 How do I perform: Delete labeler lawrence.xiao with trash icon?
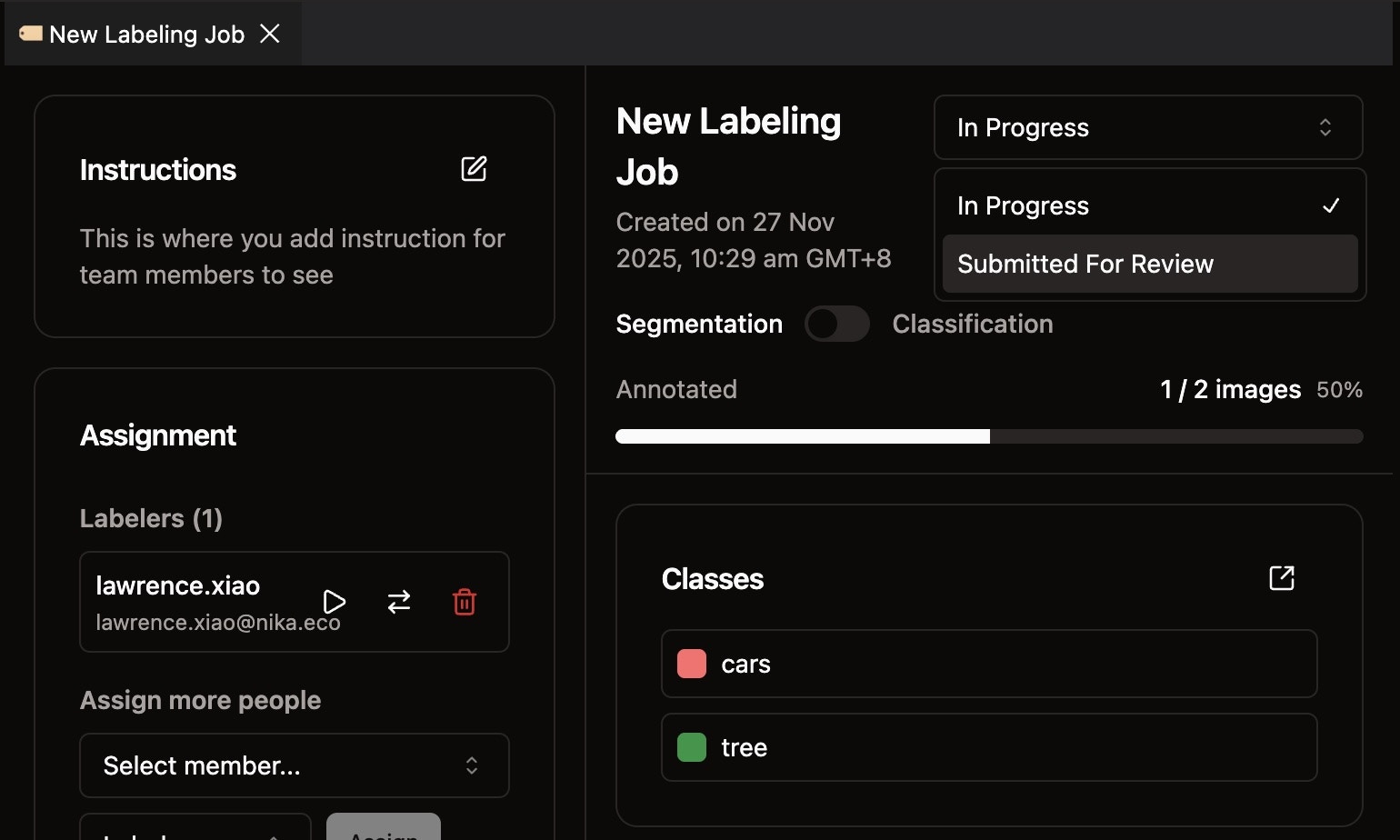point(465,602)
